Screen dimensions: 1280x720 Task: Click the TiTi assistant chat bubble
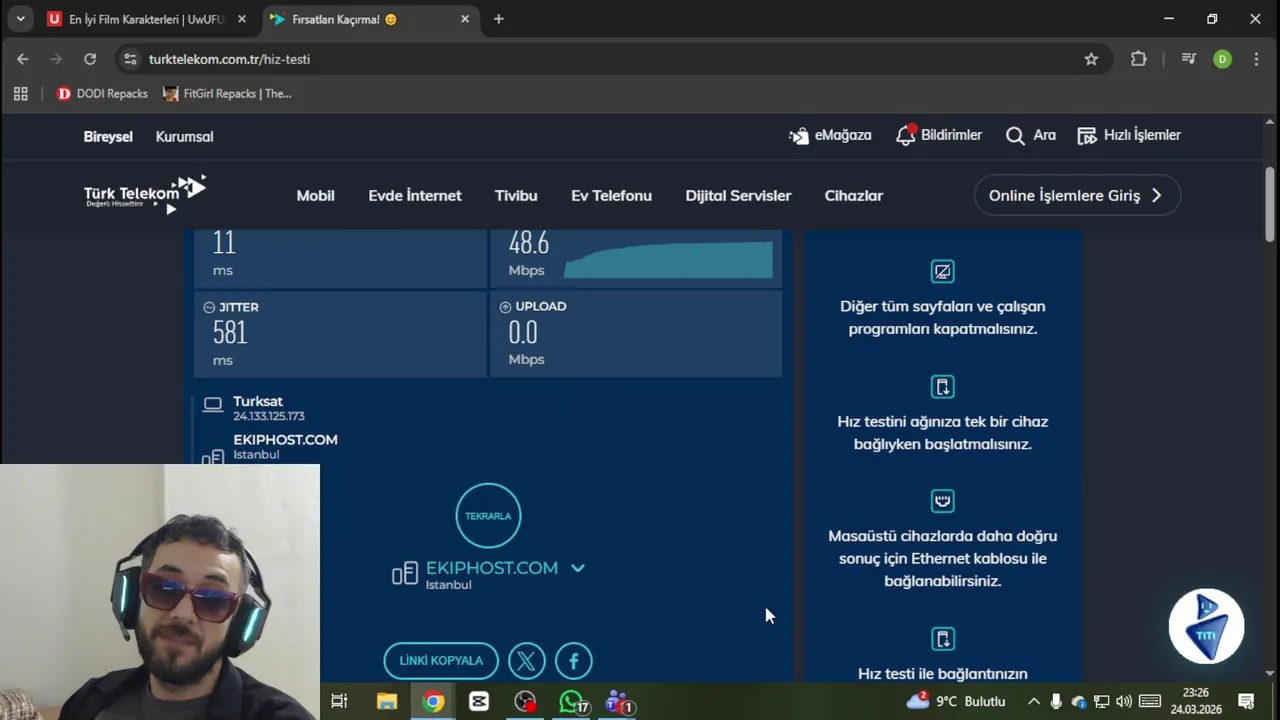point(1206,627)
